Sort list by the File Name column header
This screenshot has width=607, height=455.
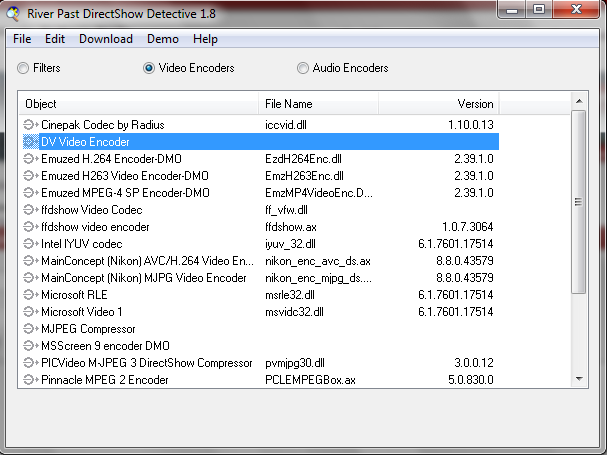pyautogui.click(x=319, y=104)
